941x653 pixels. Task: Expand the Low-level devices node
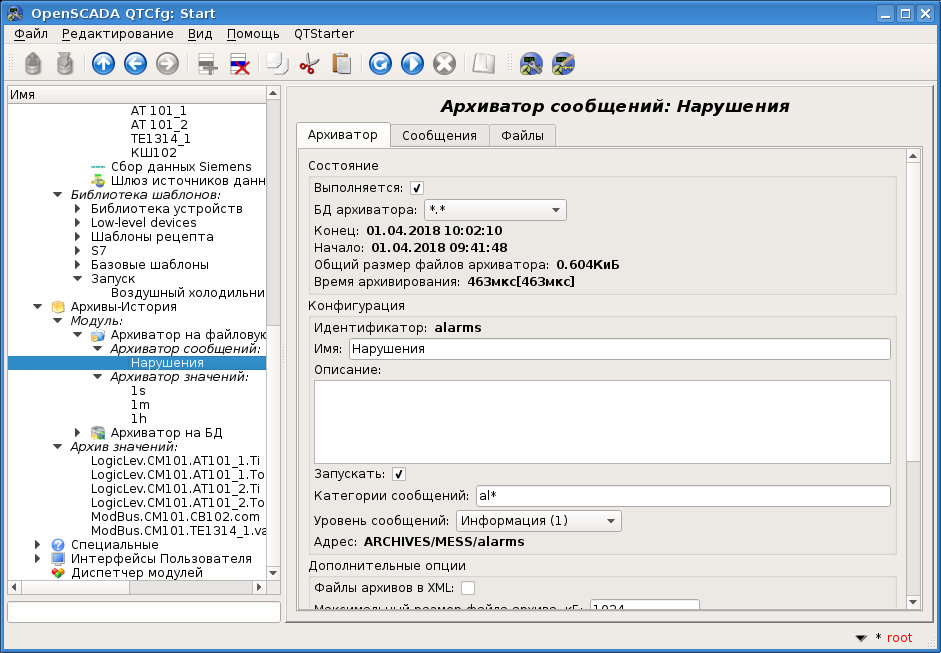pyautogui.click(x=77, y=223)
